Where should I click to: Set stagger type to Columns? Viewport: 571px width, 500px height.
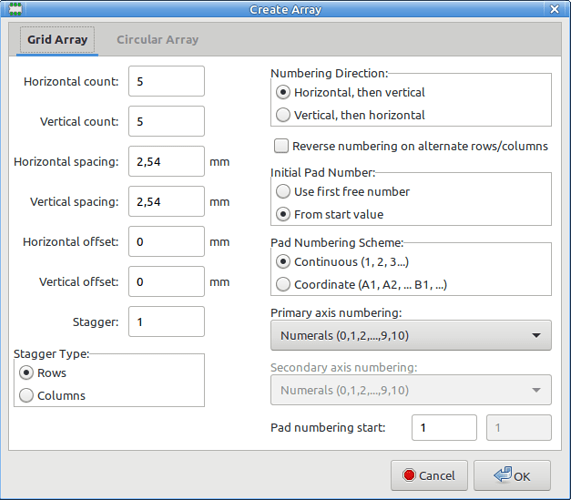coord(26,395)
